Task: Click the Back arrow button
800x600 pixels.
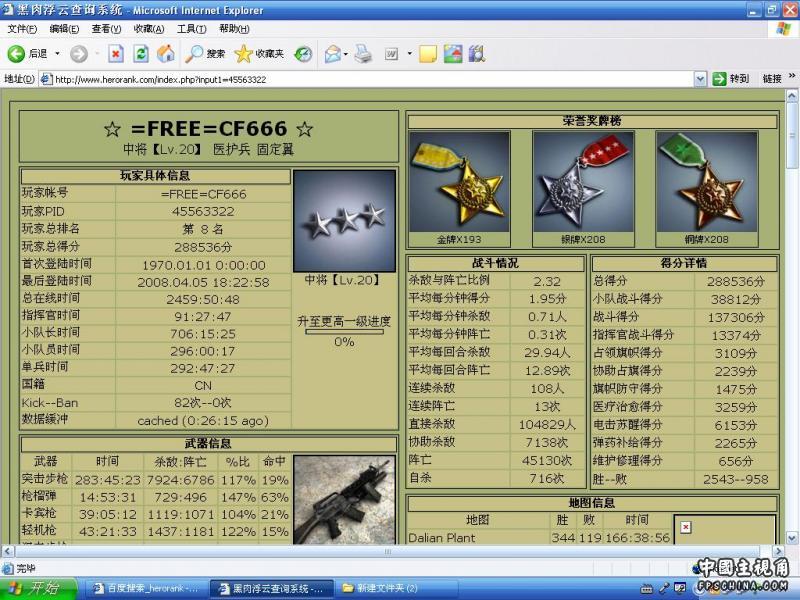Action: click(x=16, y=54)
